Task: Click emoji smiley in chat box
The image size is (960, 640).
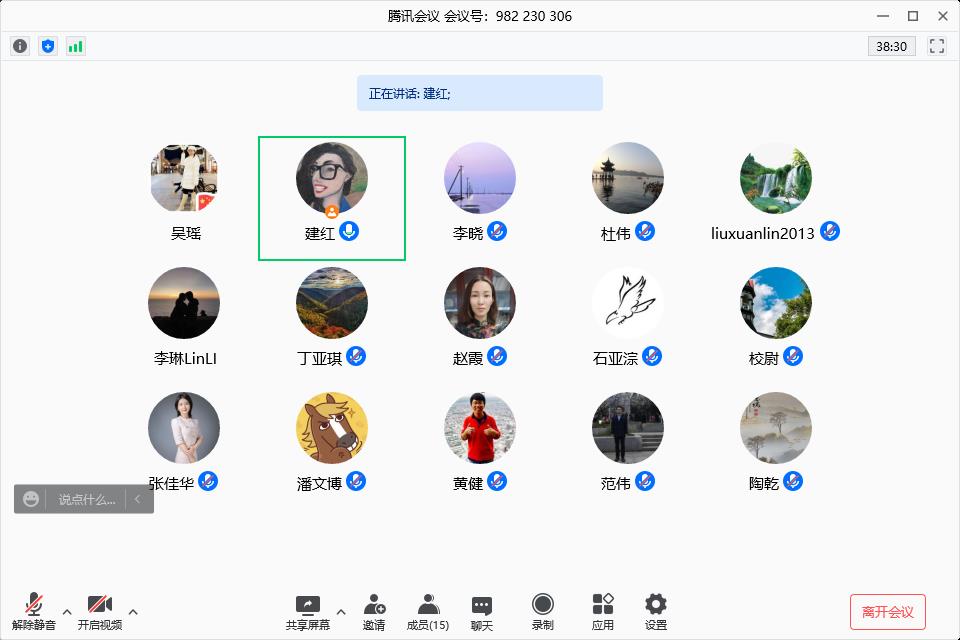Action: click(x=31, y=499)
